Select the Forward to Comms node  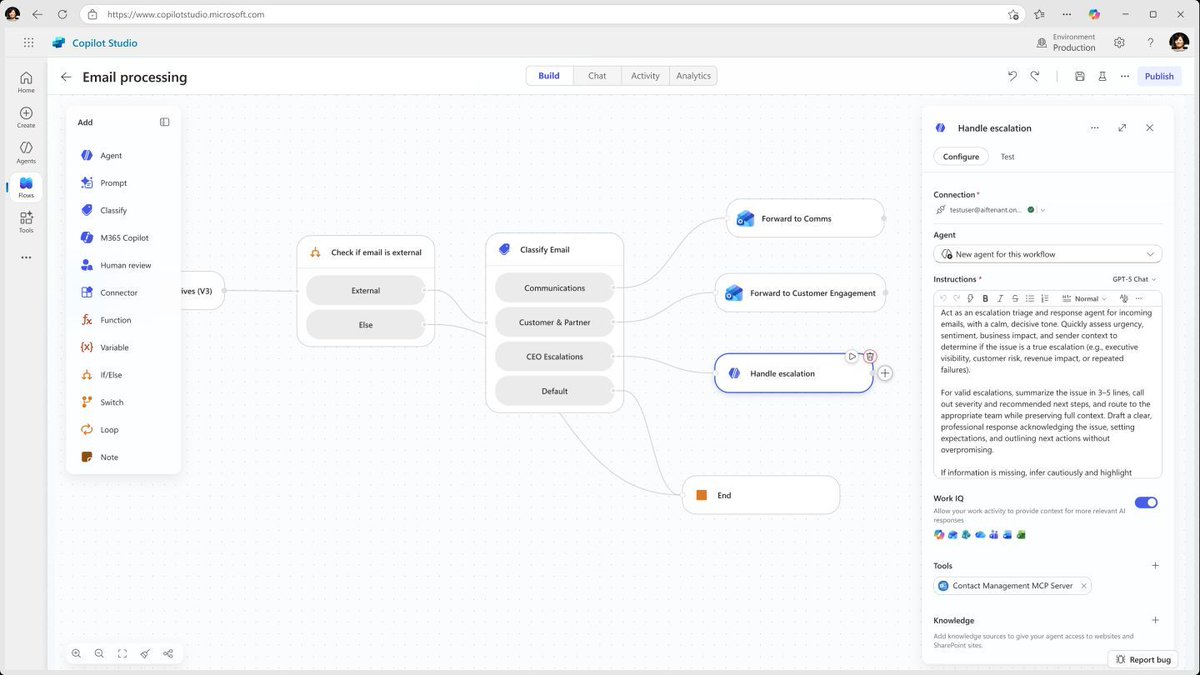805,218
